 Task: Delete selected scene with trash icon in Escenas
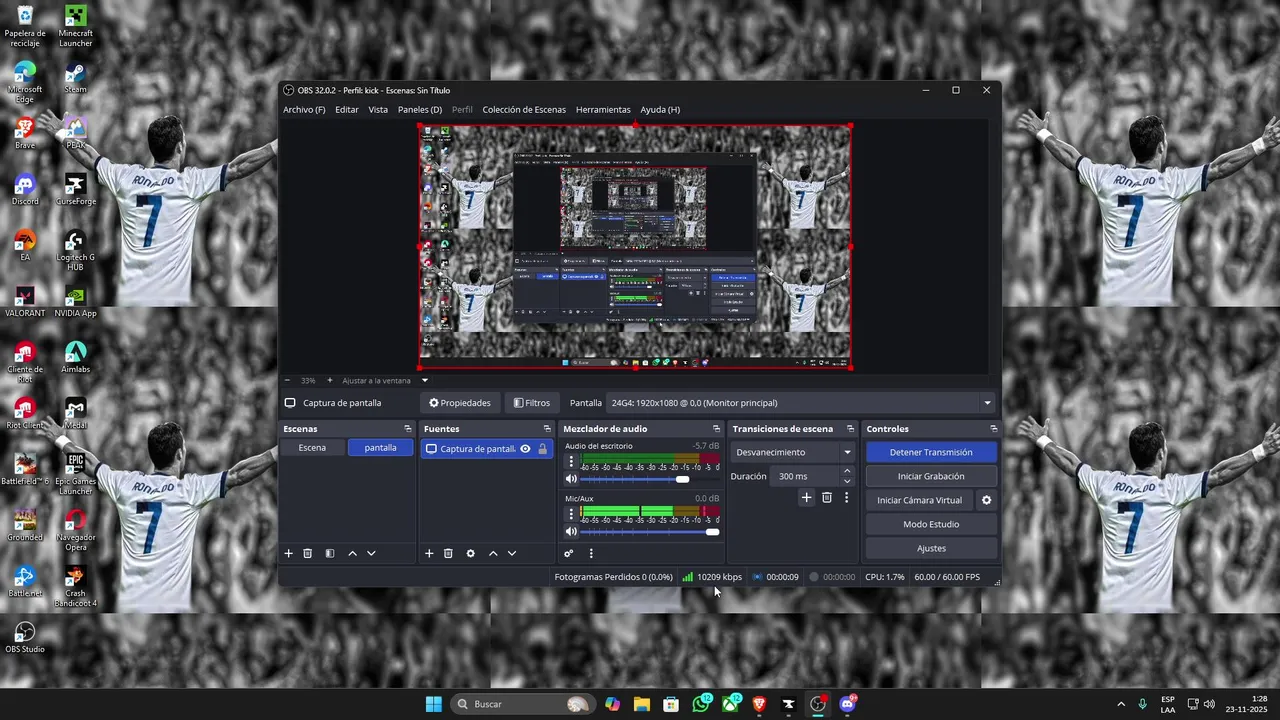pyautogui.click(x=308, y=553)
